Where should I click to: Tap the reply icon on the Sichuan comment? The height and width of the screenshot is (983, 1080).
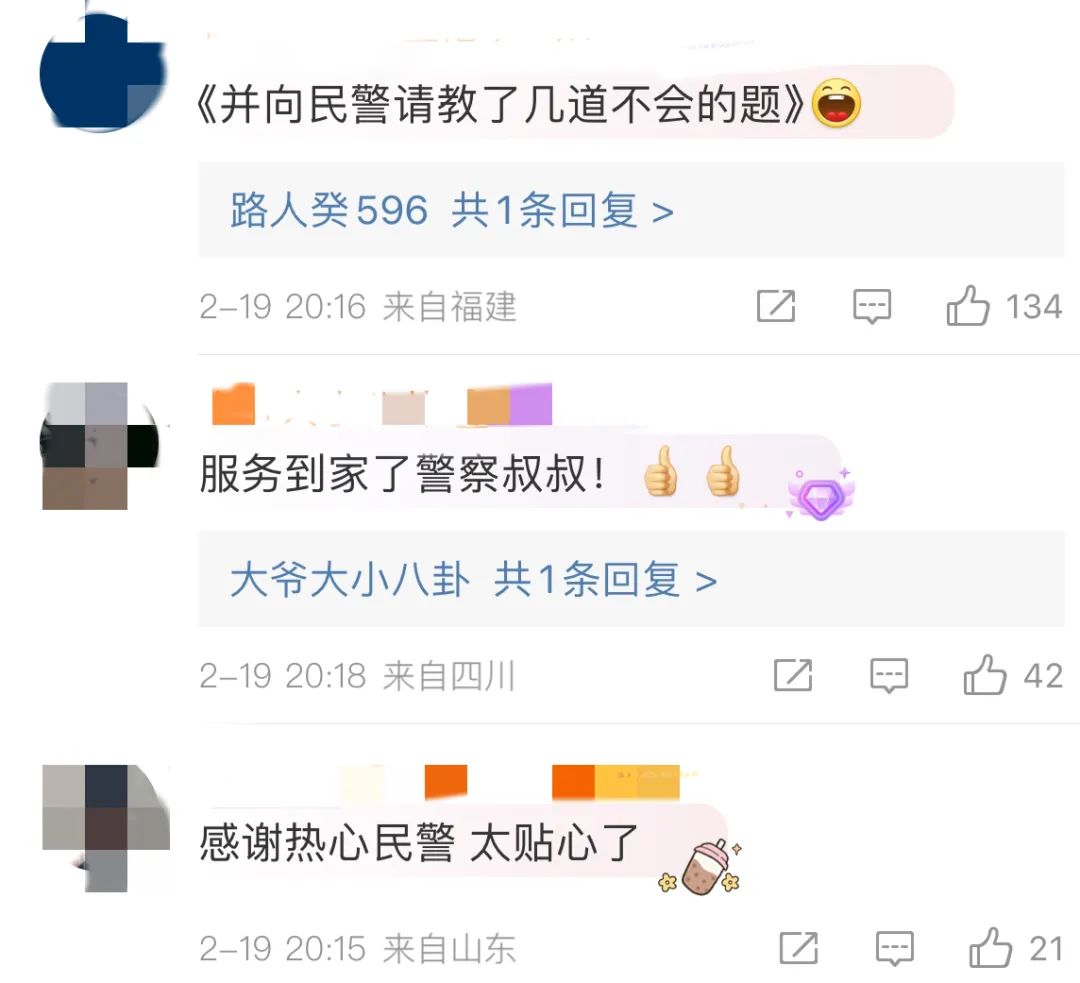pyautogui.click(x=889, y=675)
